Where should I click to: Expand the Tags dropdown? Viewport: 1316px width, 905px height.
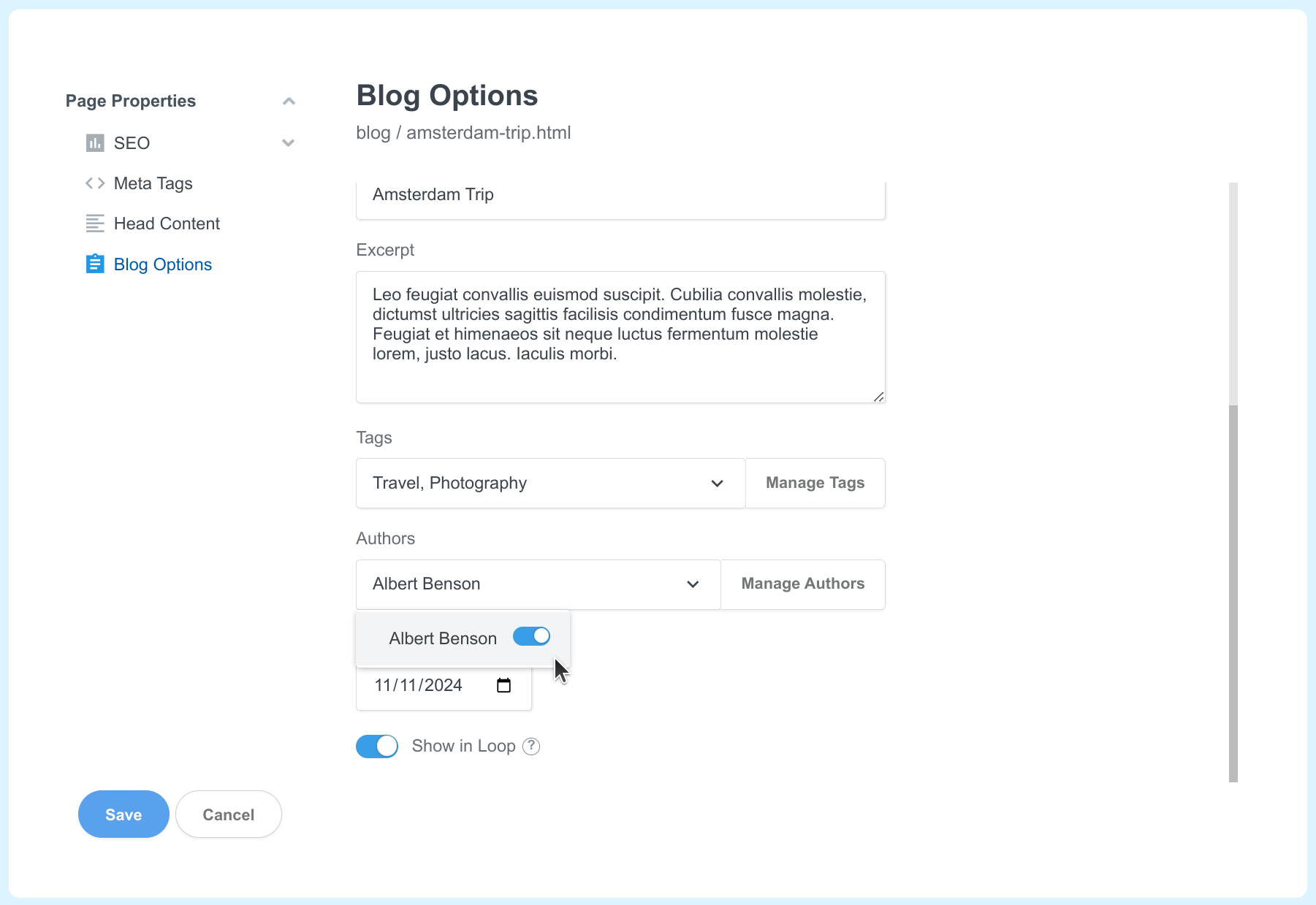click(716, 483)
